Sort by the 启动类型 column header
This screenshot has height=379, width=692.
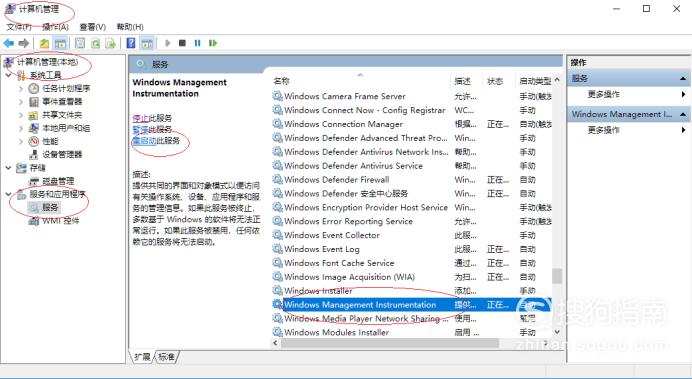535,81
